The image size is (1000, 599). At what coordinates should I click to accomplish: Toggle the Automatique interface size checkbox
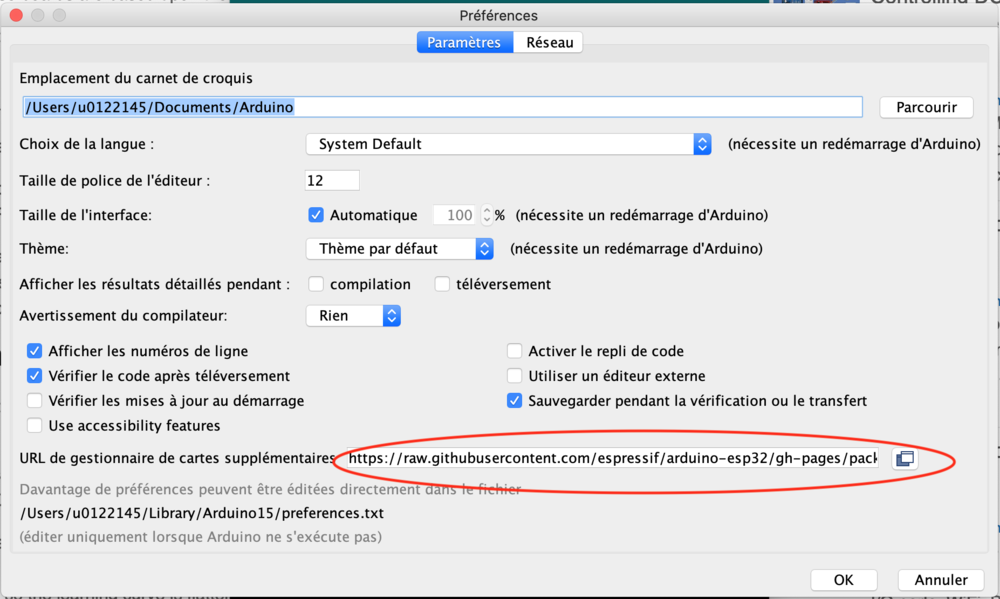tap(316, 215)
